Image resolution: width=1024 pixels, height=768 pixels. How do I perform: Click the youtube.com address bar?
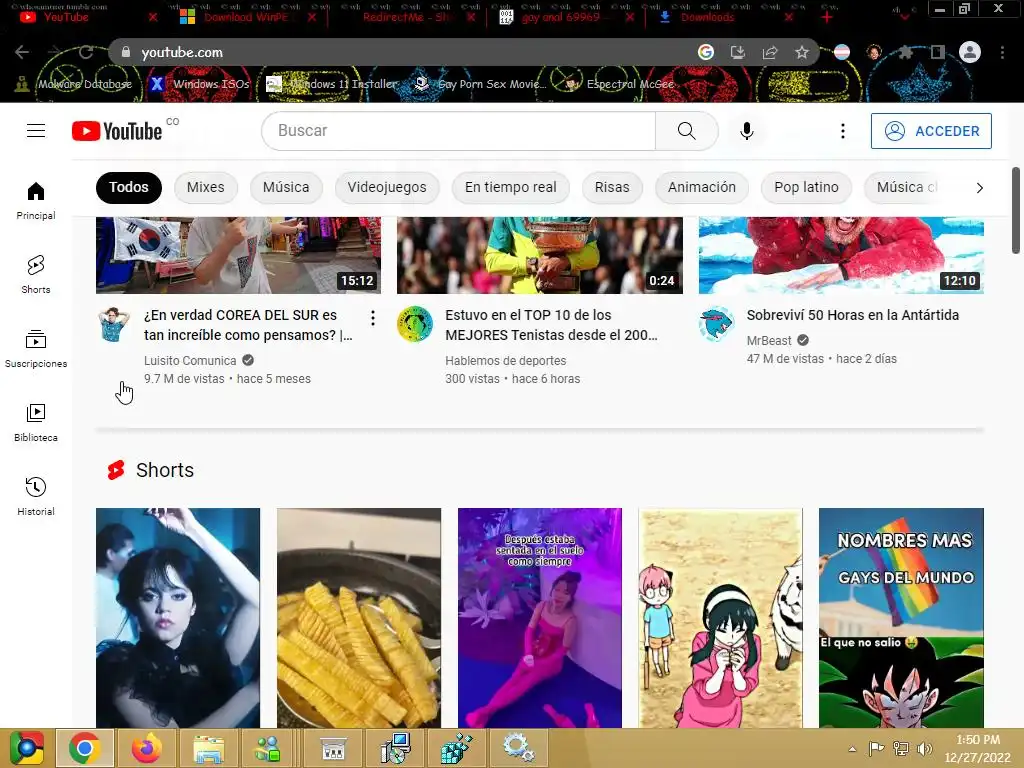click(405, 52)
